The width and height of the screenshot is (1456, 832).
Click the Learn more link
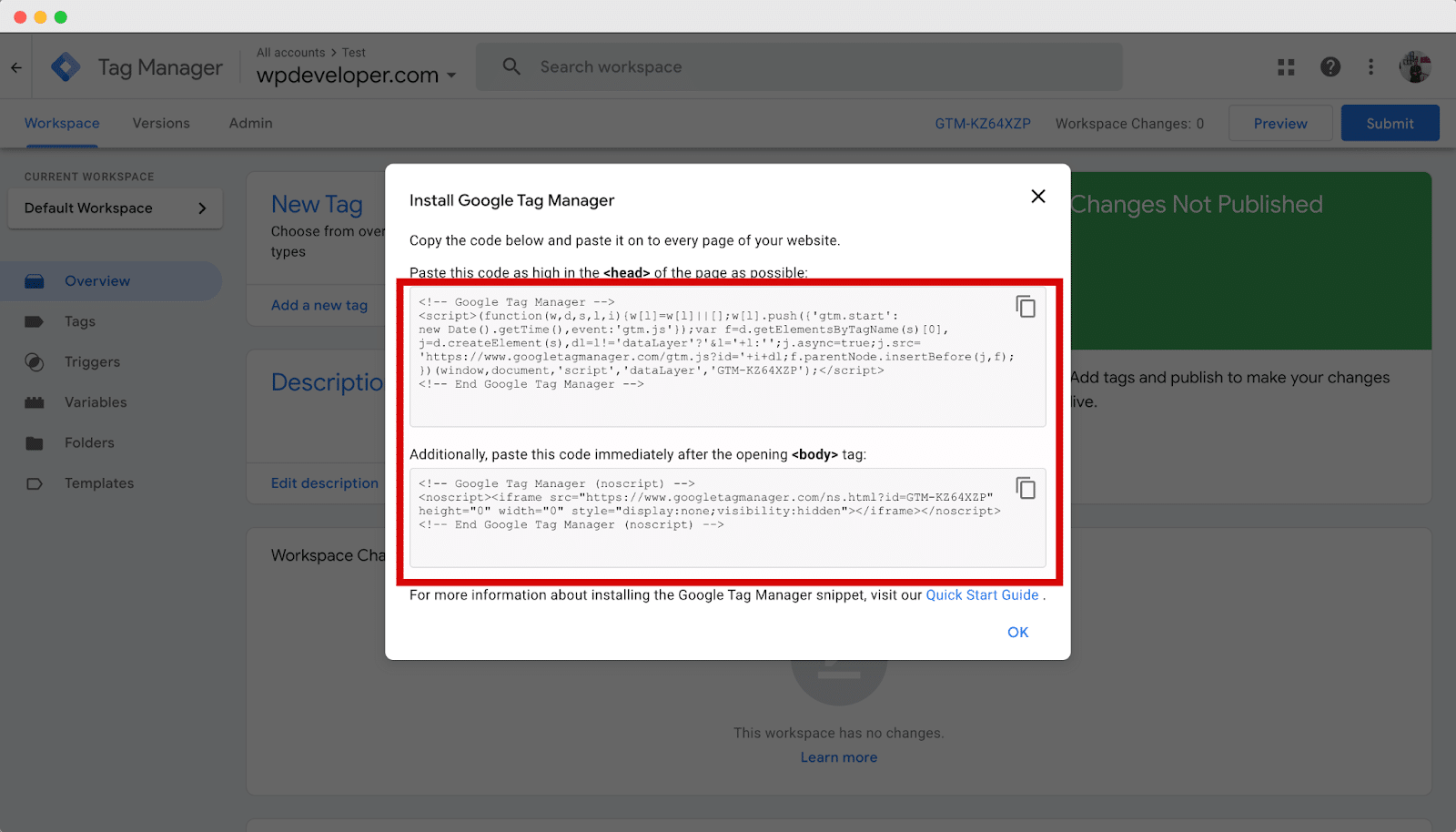click(x=839, y=757)
